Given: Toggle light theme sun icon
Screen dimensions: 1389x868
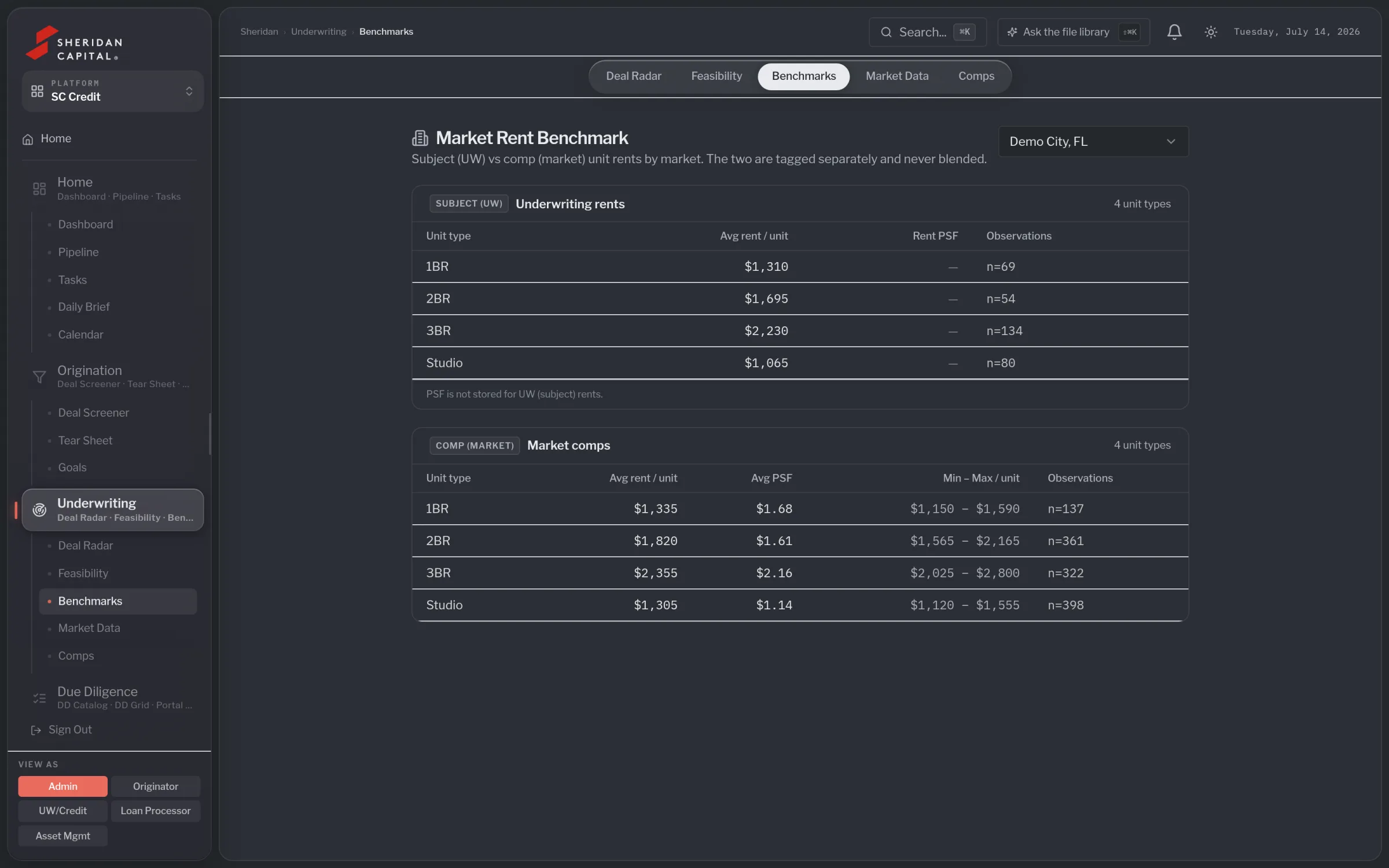Looking at the screenshot, I should pyautogui.click(x=1210, y=32).
